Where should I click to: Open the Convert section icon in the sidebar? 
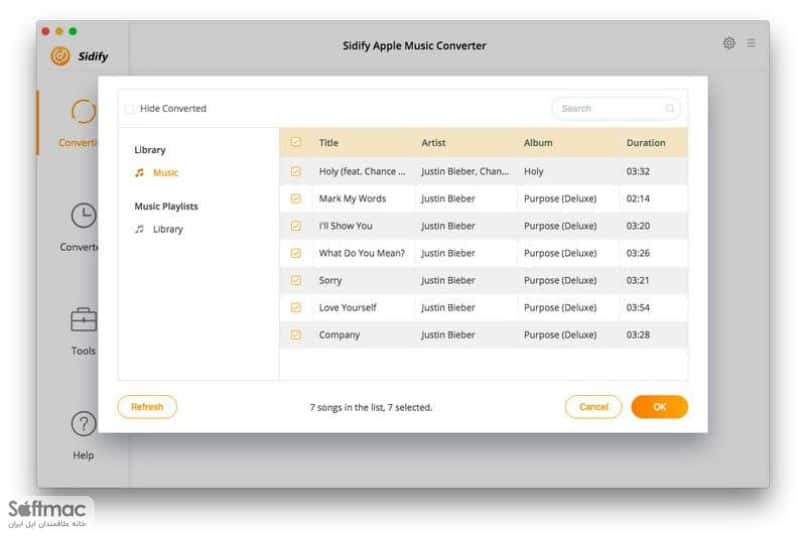tap(84, 111)
